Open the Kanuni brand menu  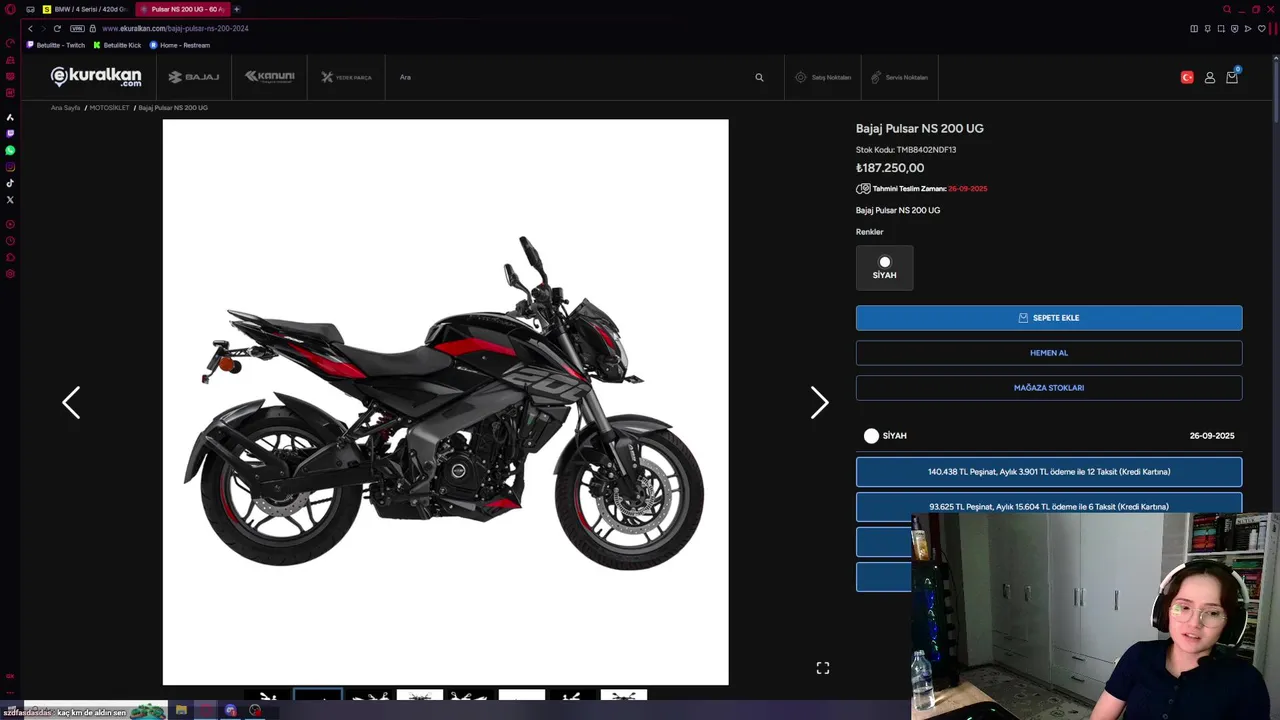tap(269, 77)
